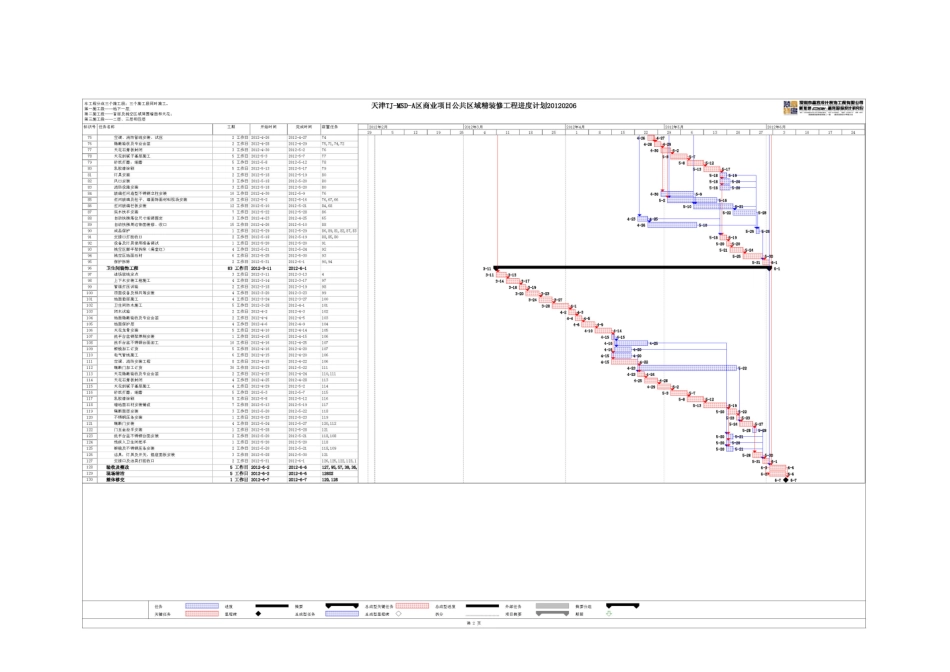Image resolution: width=950 pixels, height=672 pixels.
Task: Click the 3-11 label left of summary bar
Action: tap(487, 268)
